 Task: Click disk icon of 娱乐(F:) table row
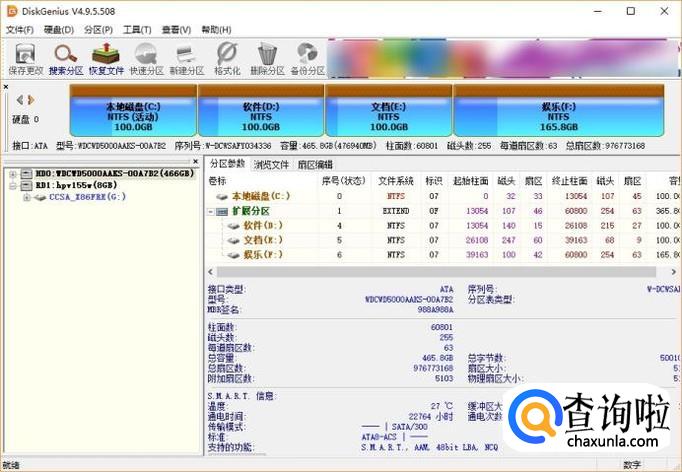click(234, 255)
